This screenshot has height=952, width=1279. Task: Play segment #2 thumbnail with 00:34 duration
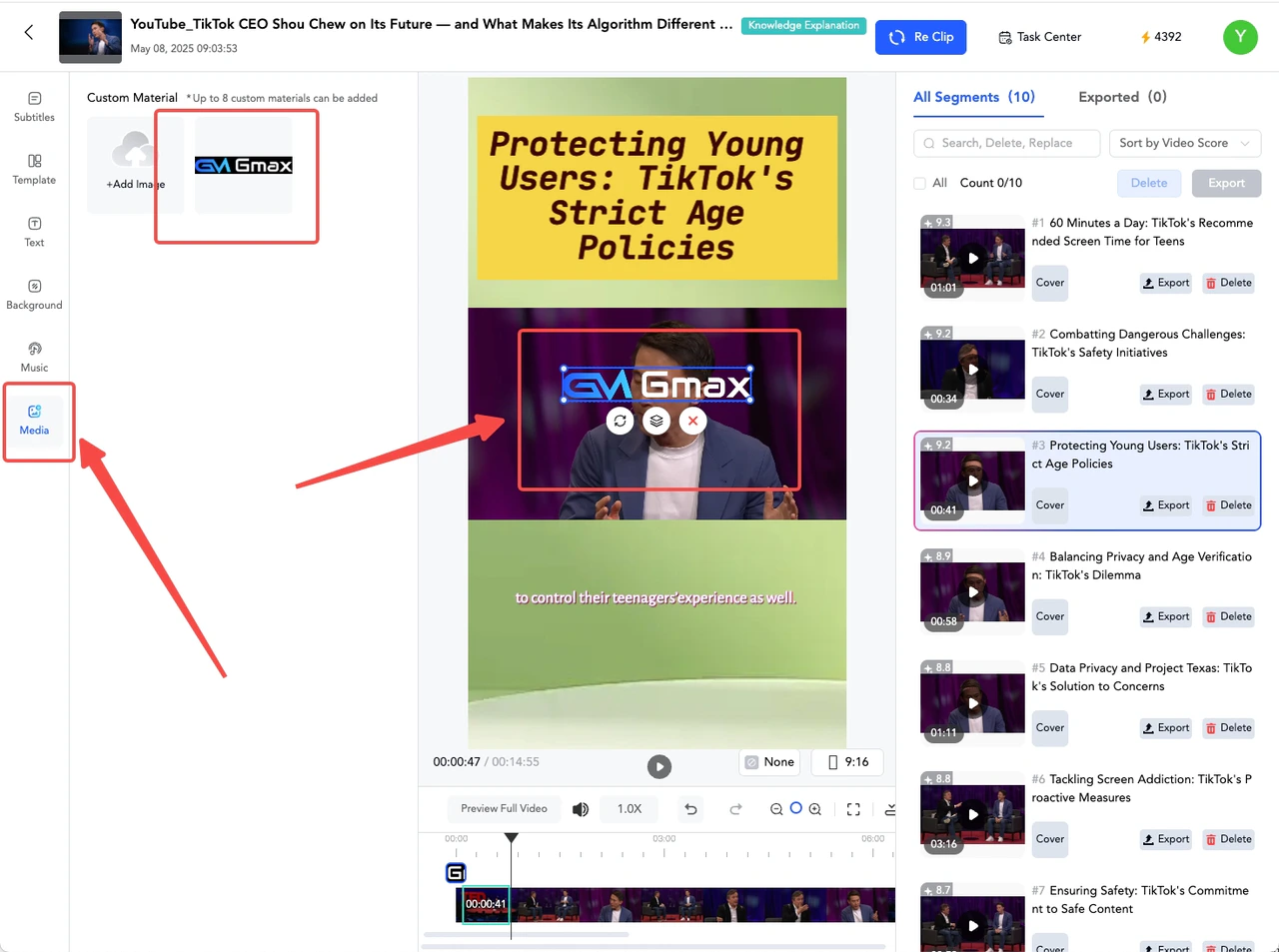972,369
